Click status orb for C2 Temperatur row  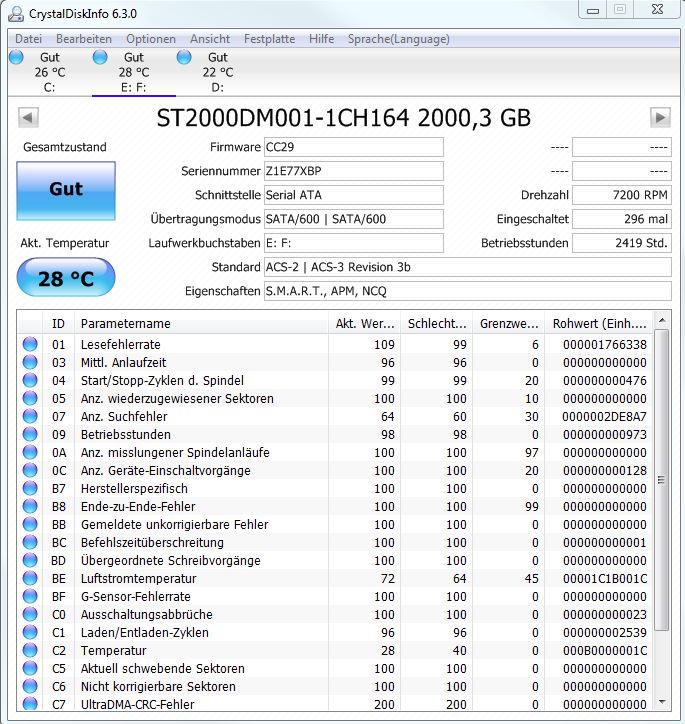pyautogui.click(x=30, y=650)
